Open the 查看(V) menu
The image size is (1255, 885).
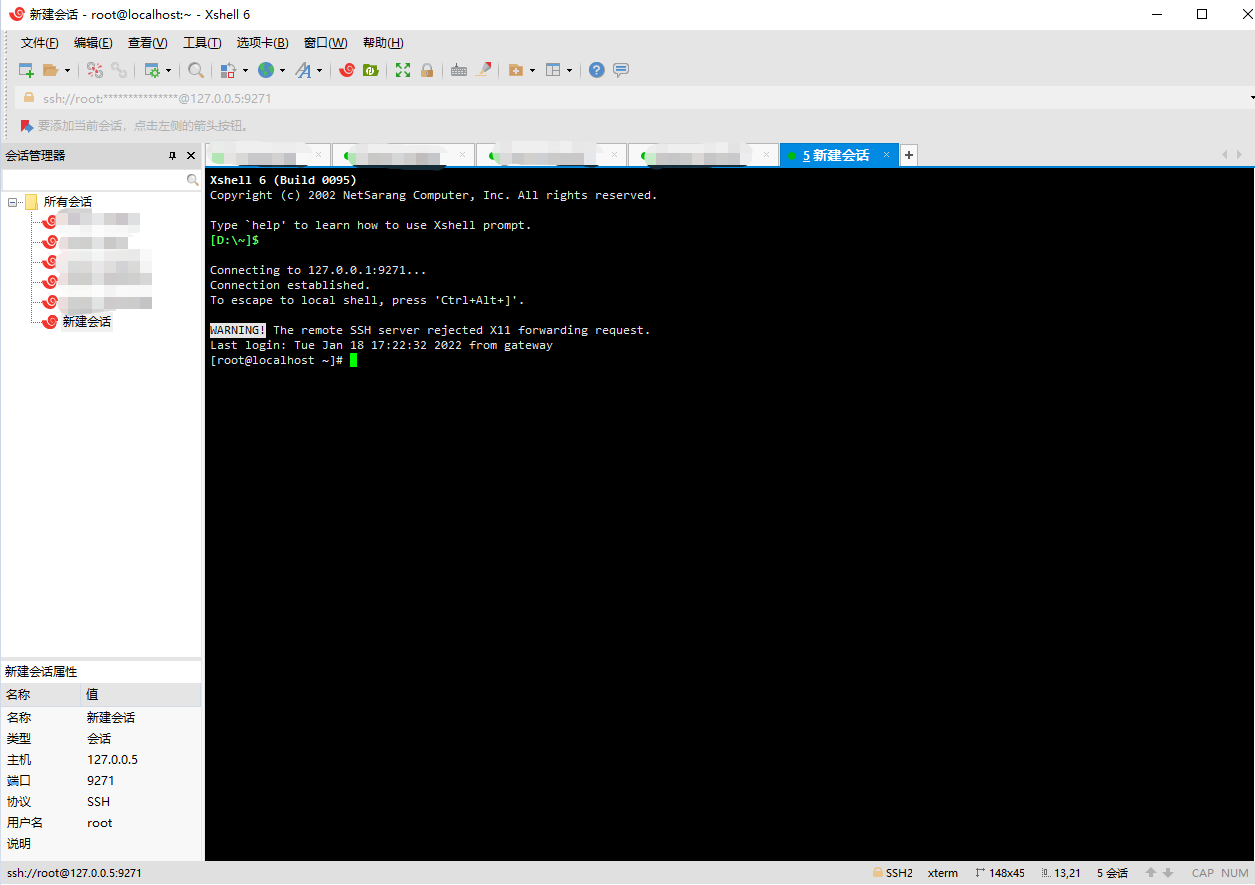tap(147, 43)
